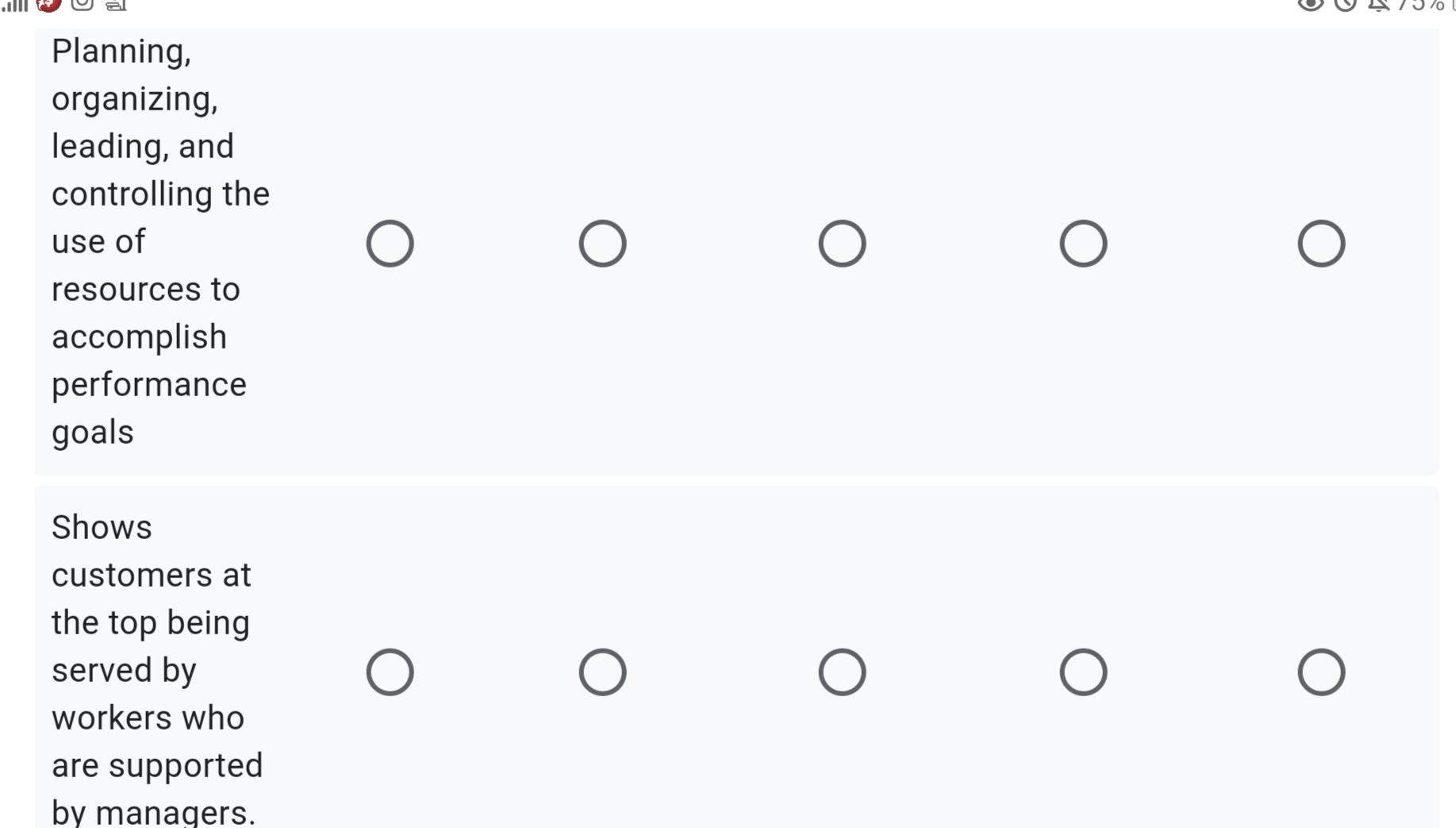Click the 'Shows customers at the top' statement

[156, 670]
